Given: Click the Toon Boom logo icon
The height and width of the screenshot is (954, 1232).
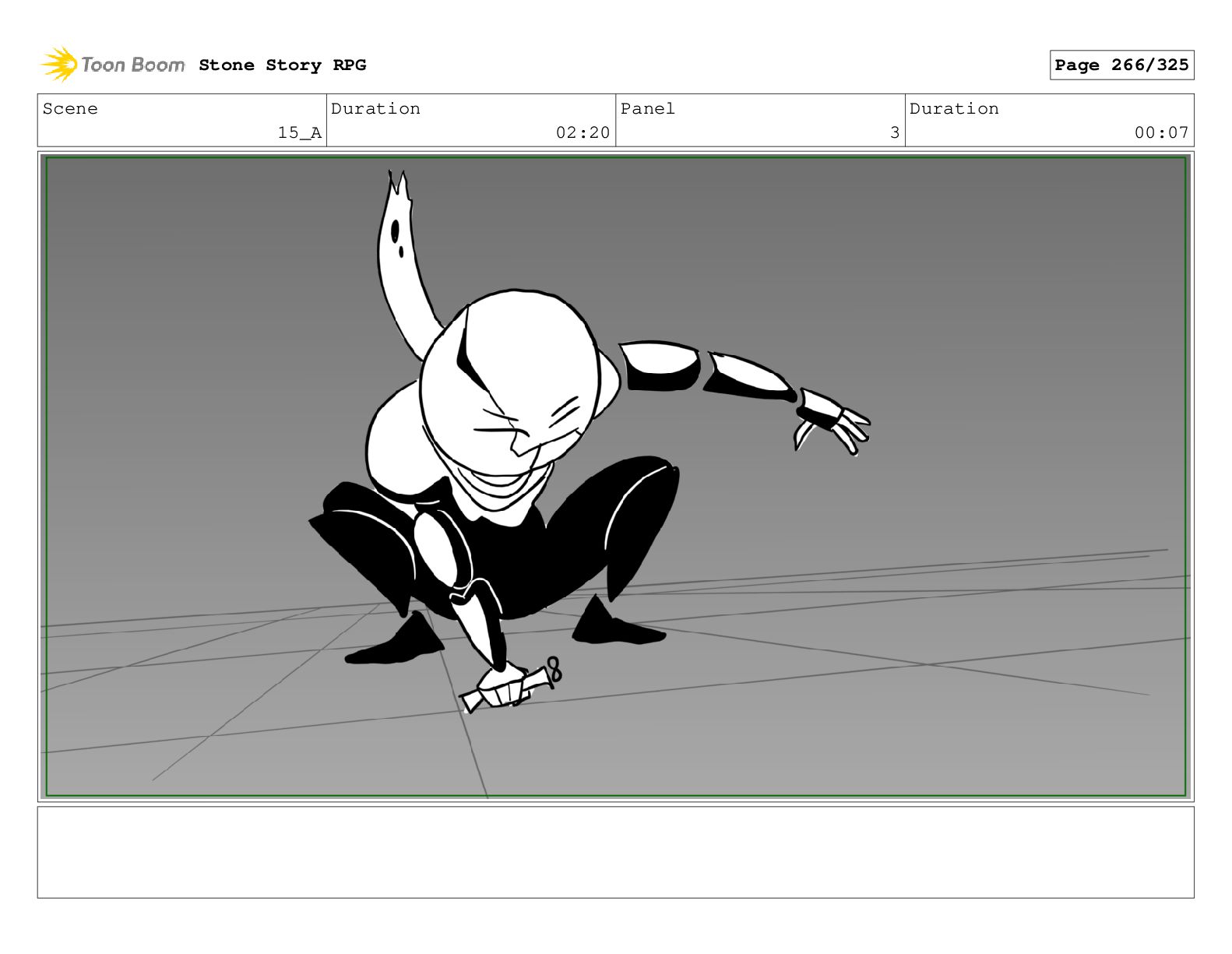Looking at the screenshot, I should click(59, 64).
